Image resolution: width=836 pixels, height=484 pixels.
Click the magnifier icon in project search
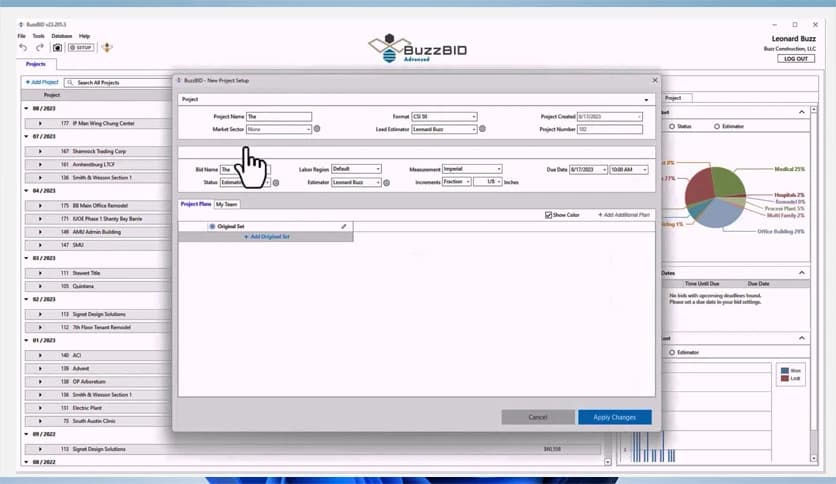coord(70,83)
